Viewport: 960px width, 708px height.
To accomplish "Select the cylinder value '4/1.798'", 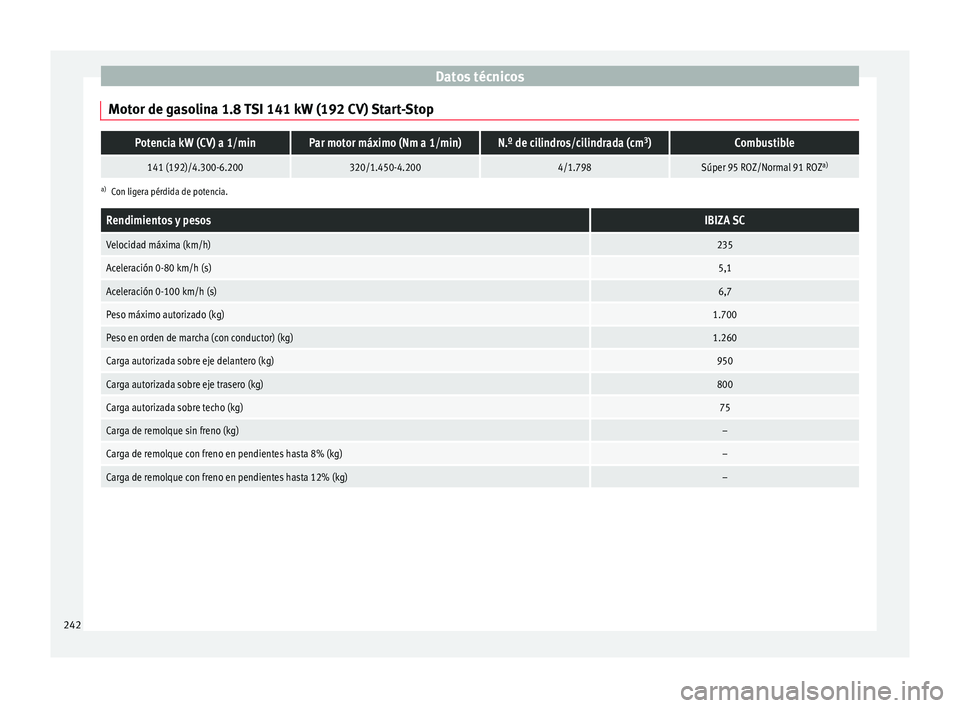I will [574, 167].
